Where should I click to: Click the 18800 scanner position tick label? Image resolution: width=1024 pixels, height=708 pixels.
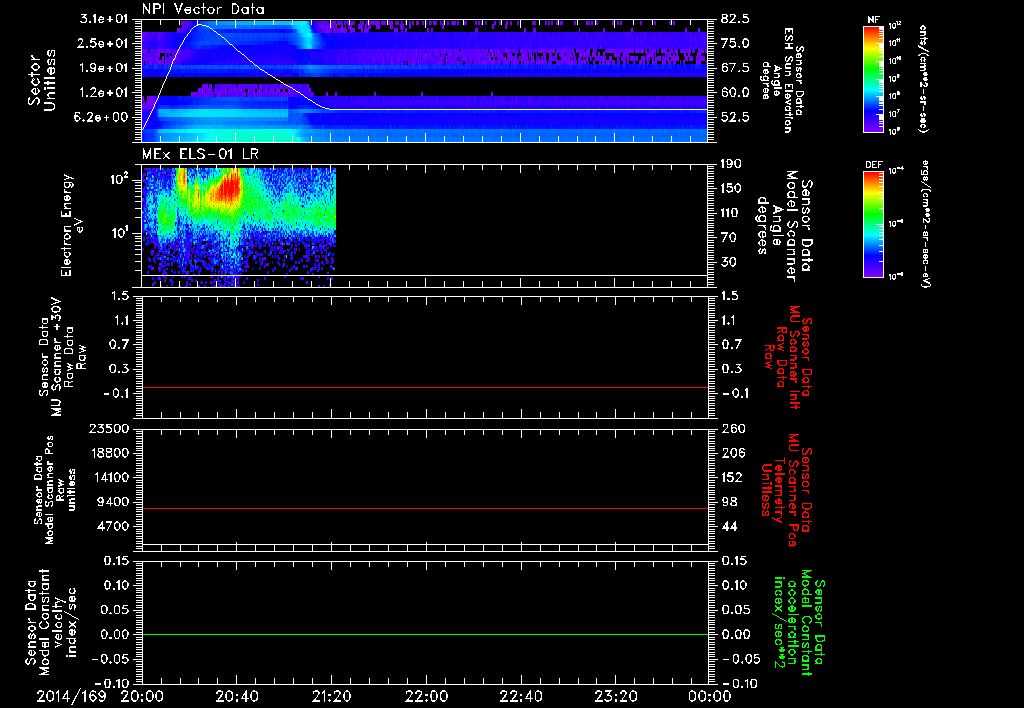pyautogui.click(x=108, y=453)
